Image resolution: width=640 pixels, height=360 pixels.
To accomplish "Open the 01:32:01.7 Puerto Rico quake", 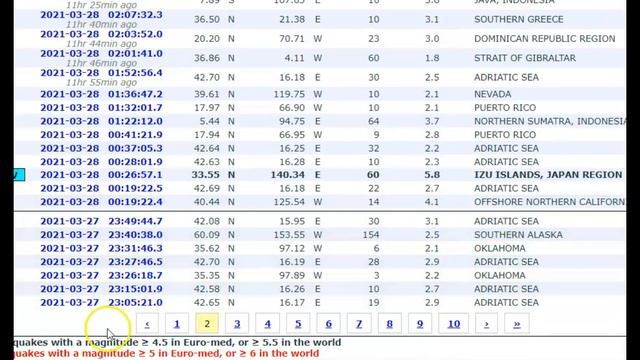I will (101, 108).
